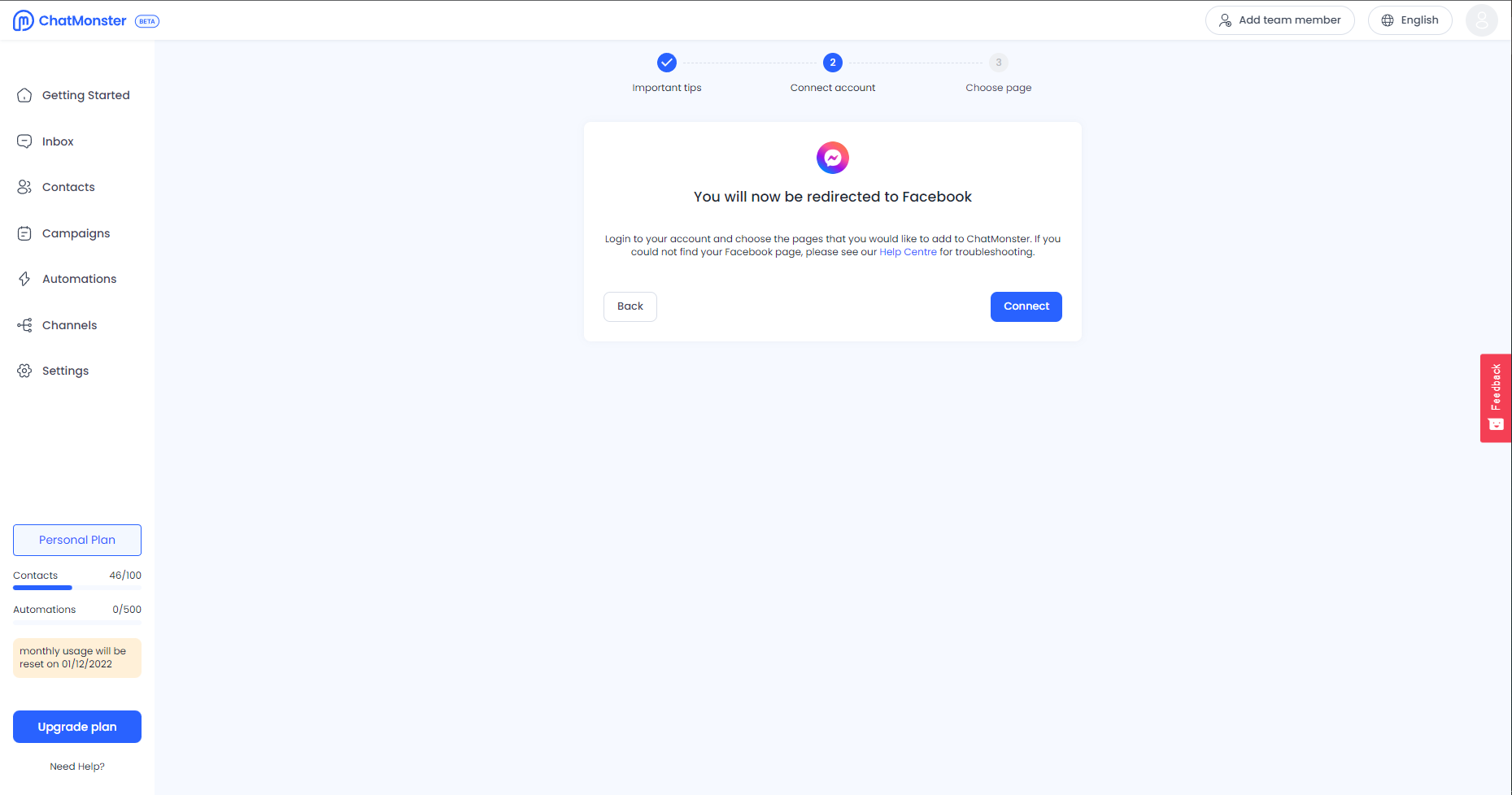Click the Important tips step label
This screenshot has width=1512, height=795.
point(667,88)
